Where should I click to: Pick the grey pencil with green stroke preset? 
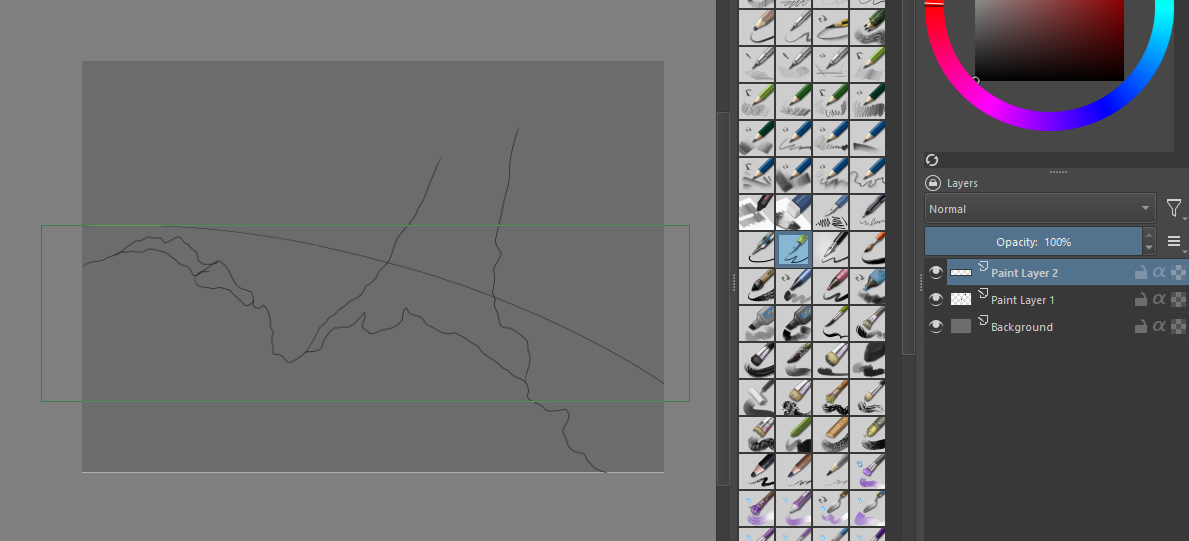click(830, 471)
